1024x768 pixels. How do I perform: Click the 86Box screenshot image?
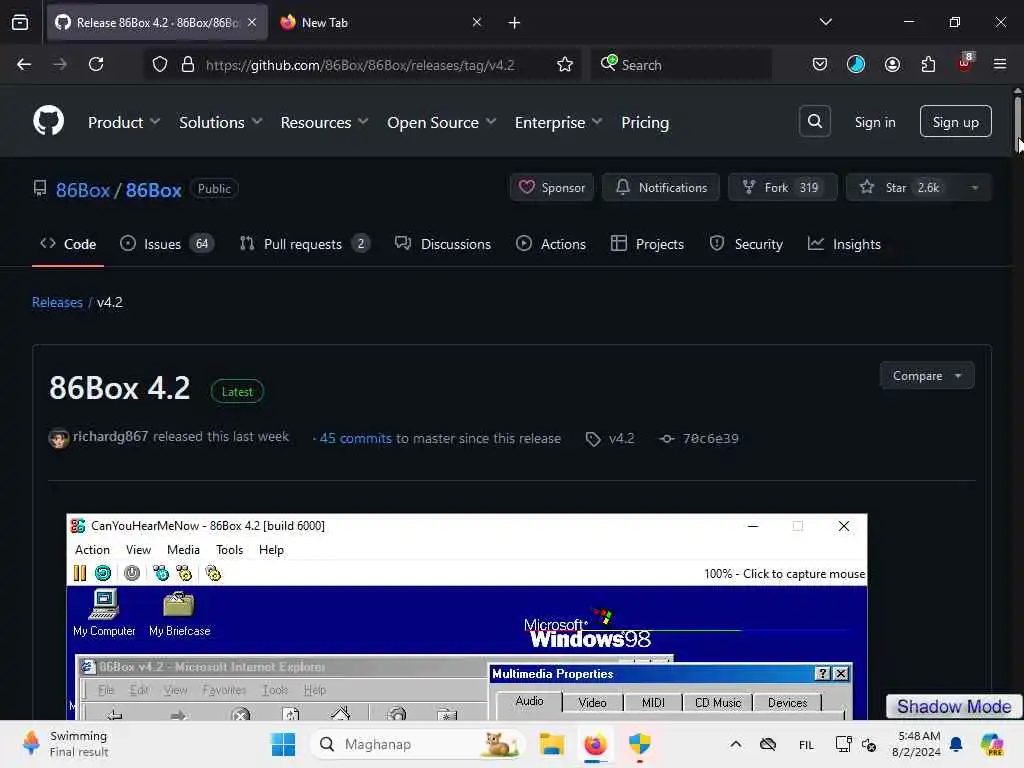(467, 616)
